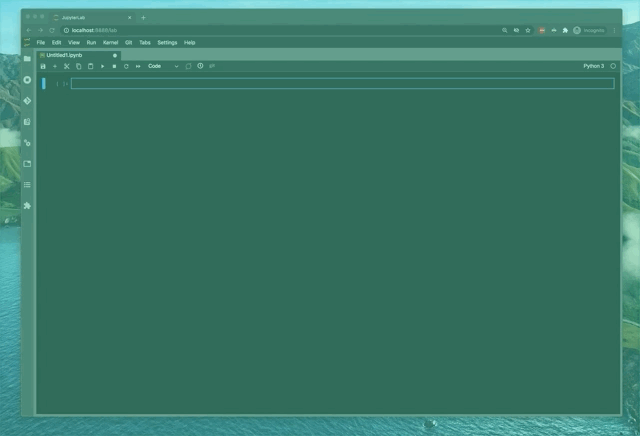View site information icon beside localhost
The height and width of the screenshot is (436, 640).
(66, 30)
